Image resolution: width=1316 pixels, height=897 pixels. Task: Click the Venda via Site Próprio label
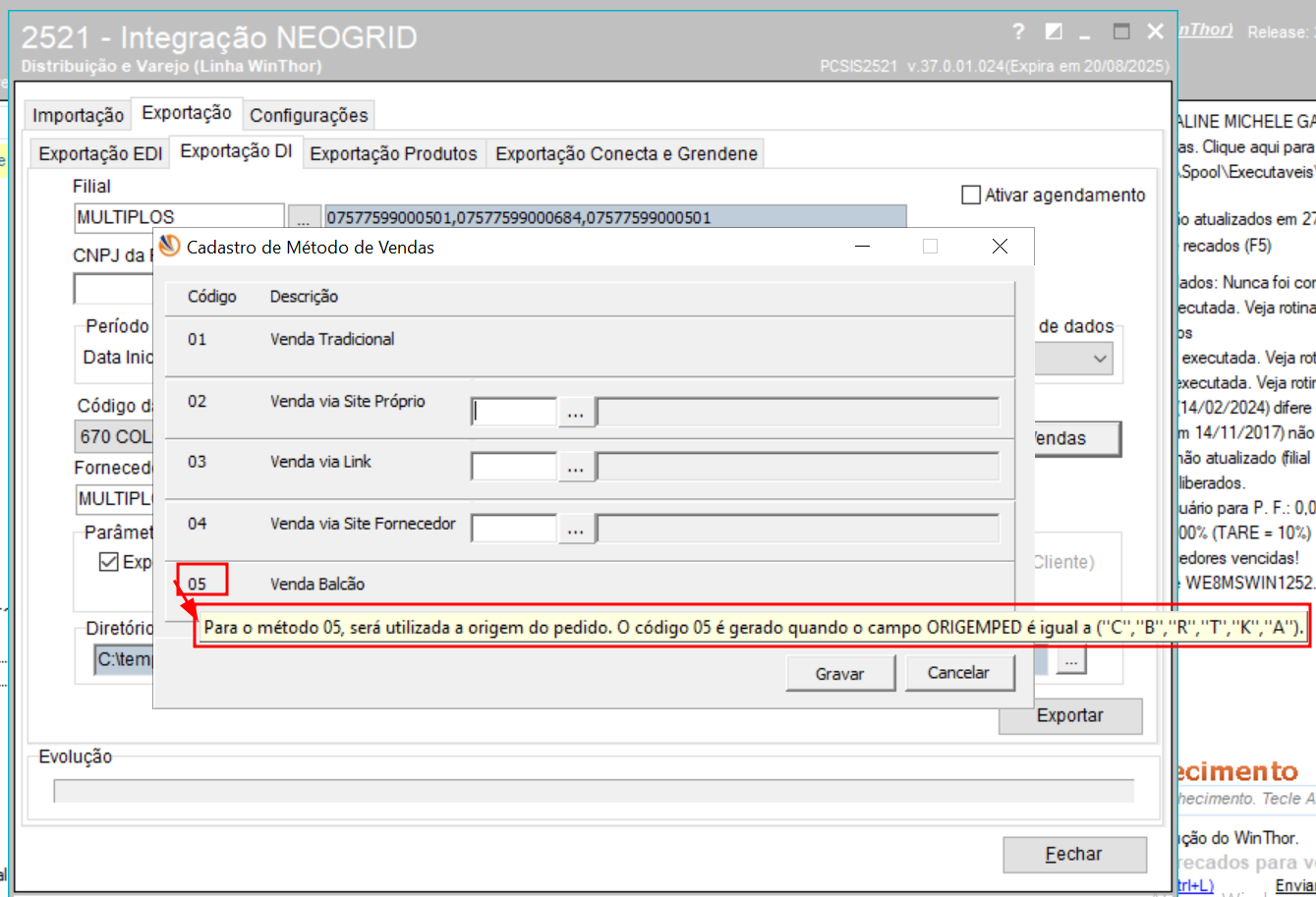pyautogui.click(x=348, y=401)
